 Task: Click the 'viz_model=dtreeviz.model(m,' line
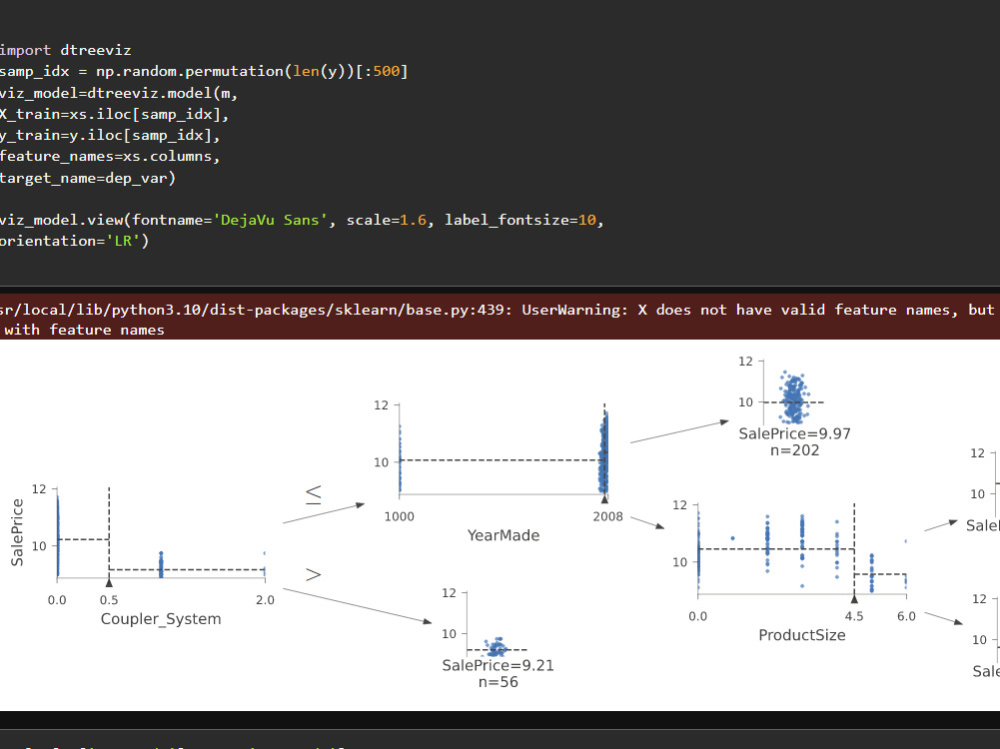pyautogui.click(x=119, y=93)
